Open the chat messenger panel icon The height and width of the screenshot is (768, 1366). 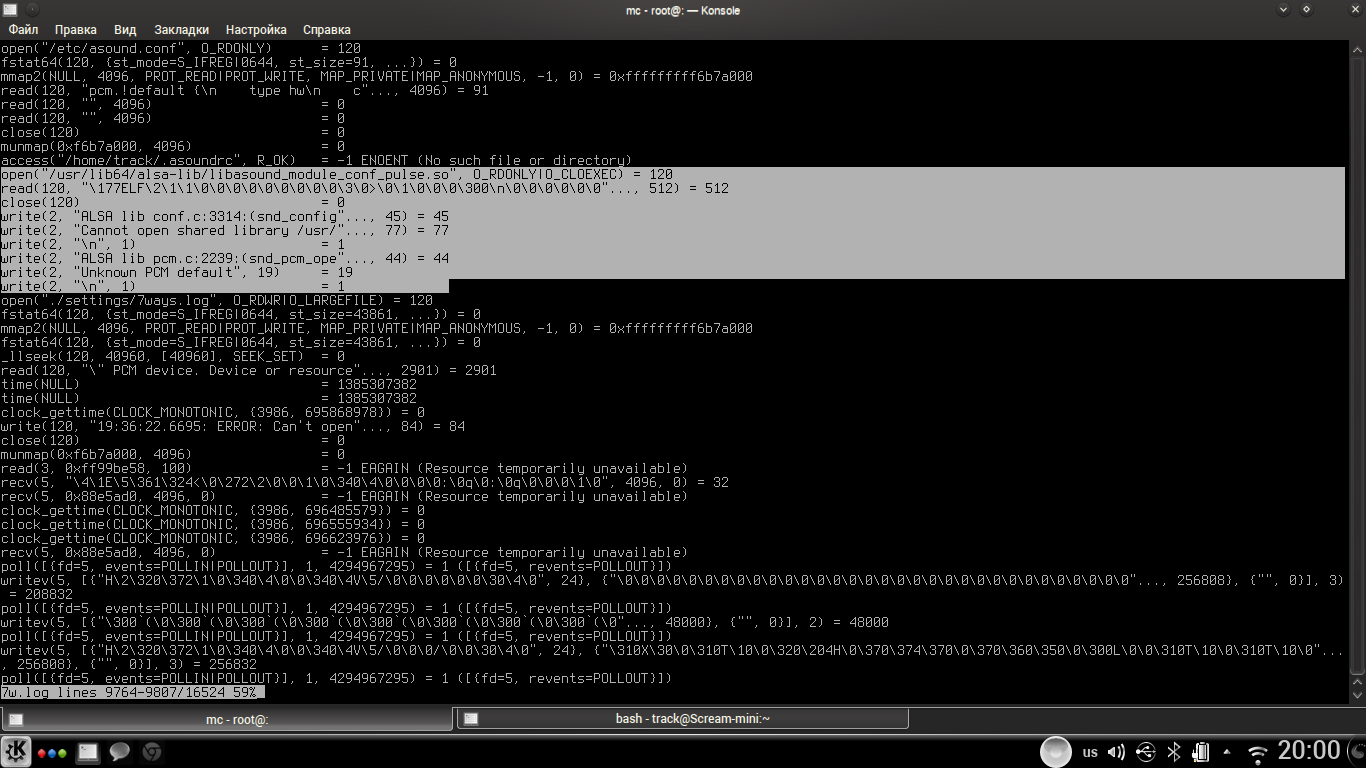(x=120, y=752)
